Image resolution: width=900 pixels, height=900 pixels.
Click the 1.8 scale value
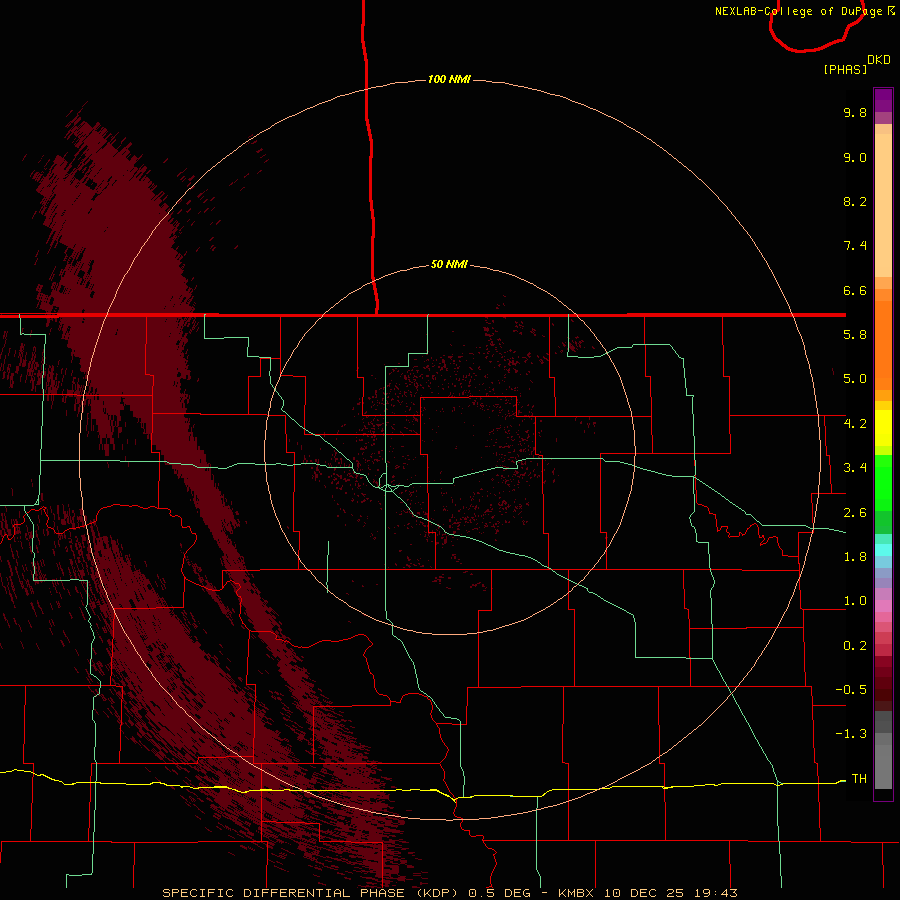point(855,557)
